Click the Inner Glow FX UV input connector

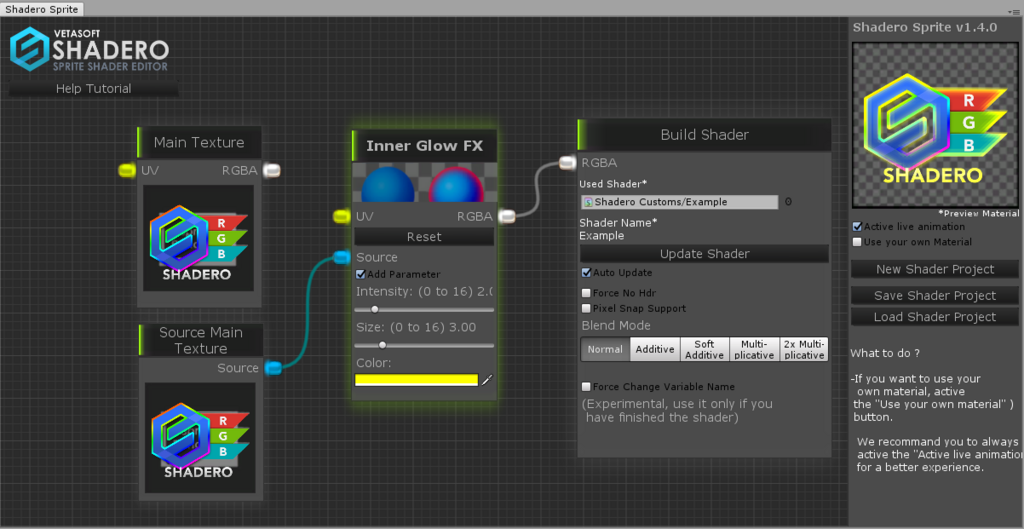[x=342, y=216]
